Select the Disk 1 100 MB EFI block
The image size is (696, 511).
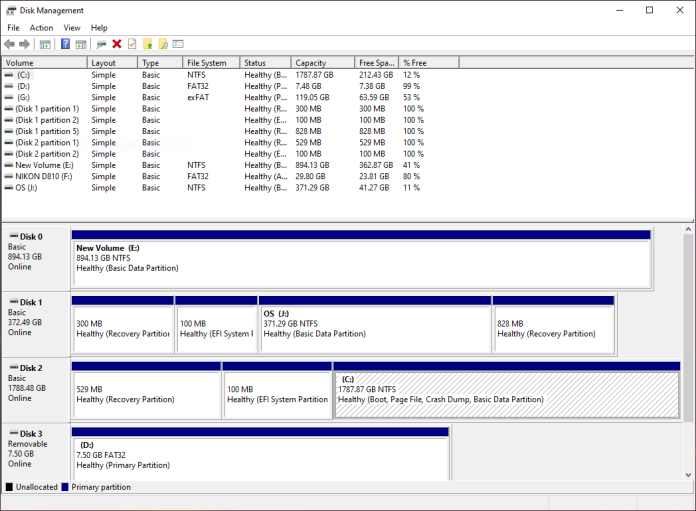point(216,325)
